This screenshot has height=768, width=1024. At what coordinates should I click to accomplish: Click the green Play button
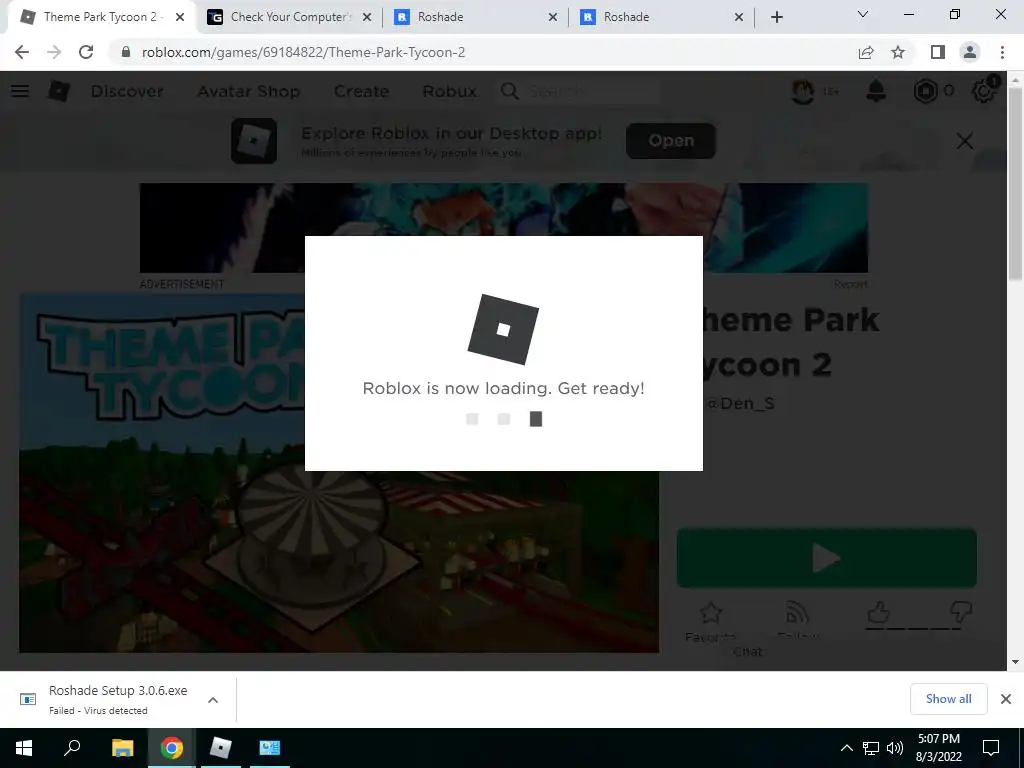pos(826,558)
